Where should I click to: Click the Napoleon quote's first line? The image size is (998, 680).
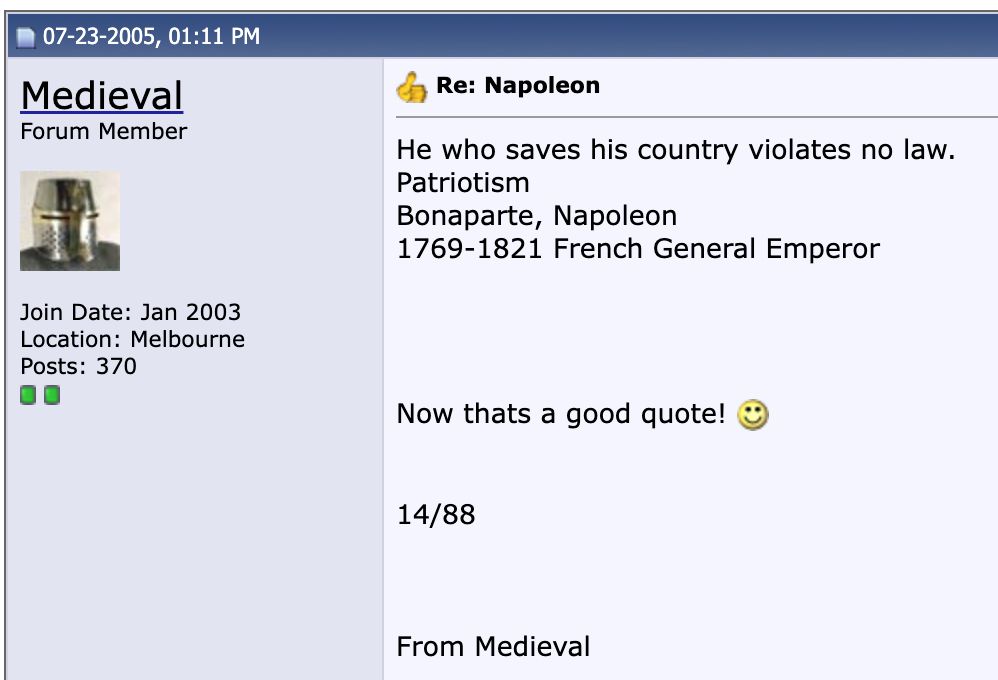coord(676,149)
